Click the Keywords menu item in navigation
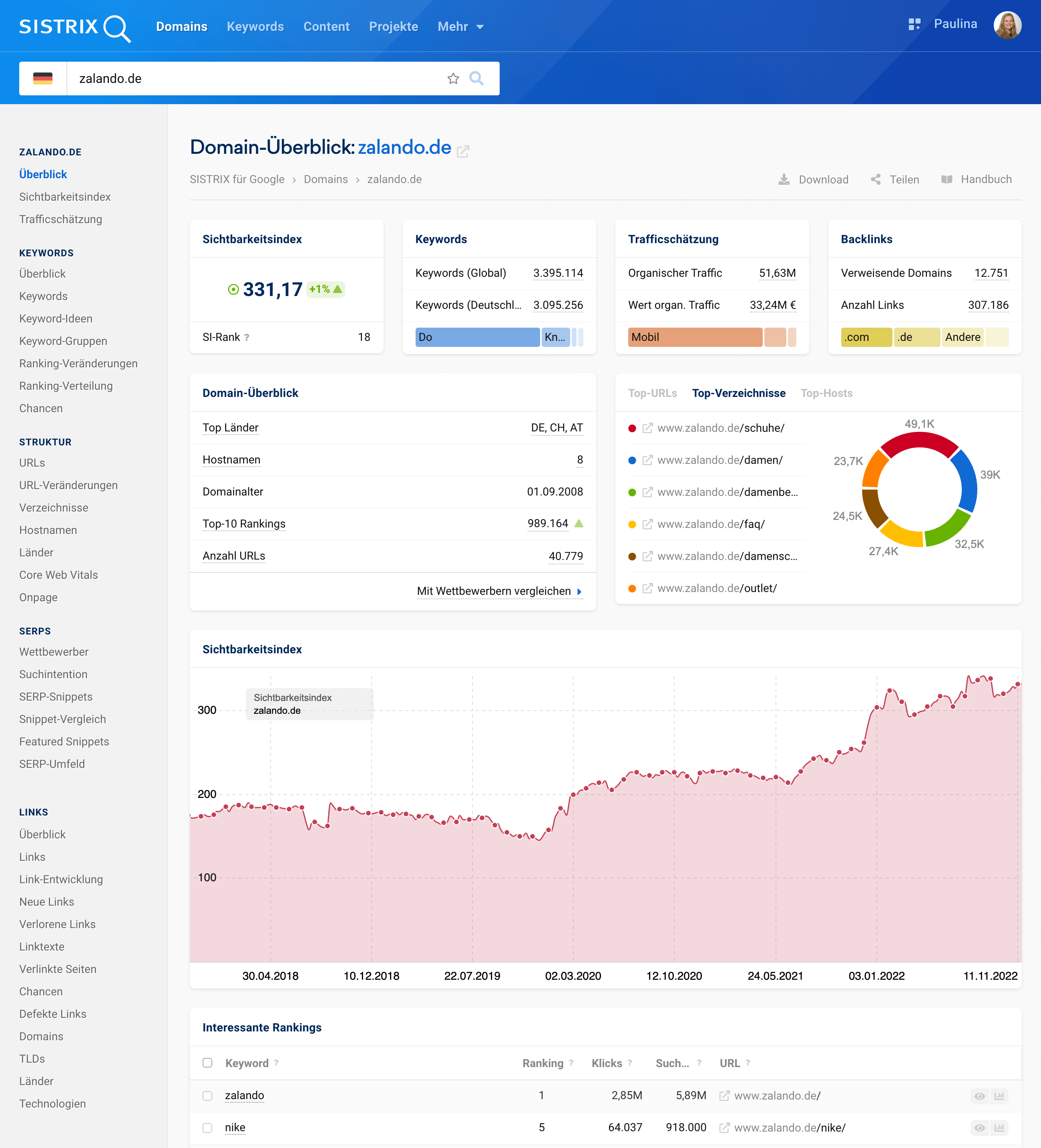1041x1148 pixels. pos(255,26)
